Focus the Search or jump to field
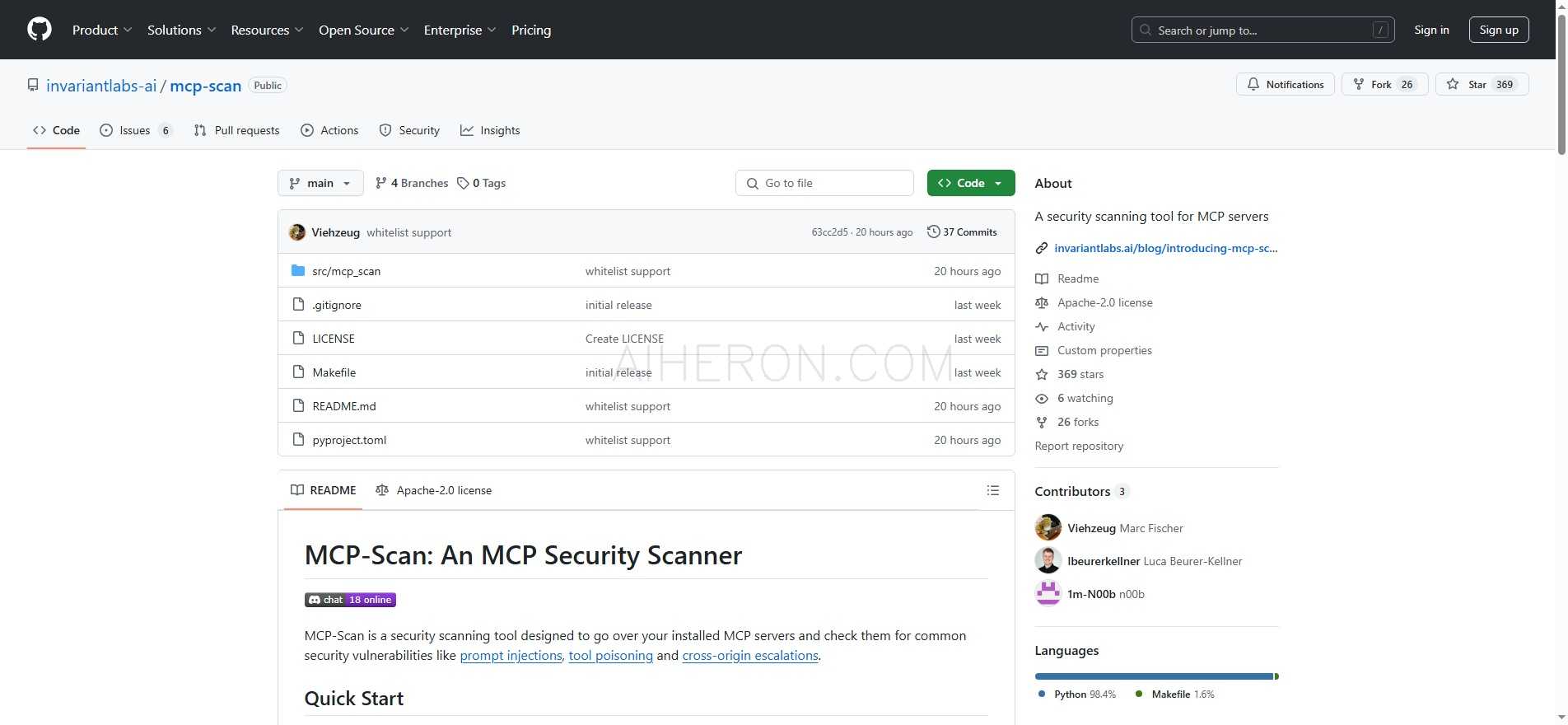Viewport: 1568px width, 725px height. coord(1262,30)
